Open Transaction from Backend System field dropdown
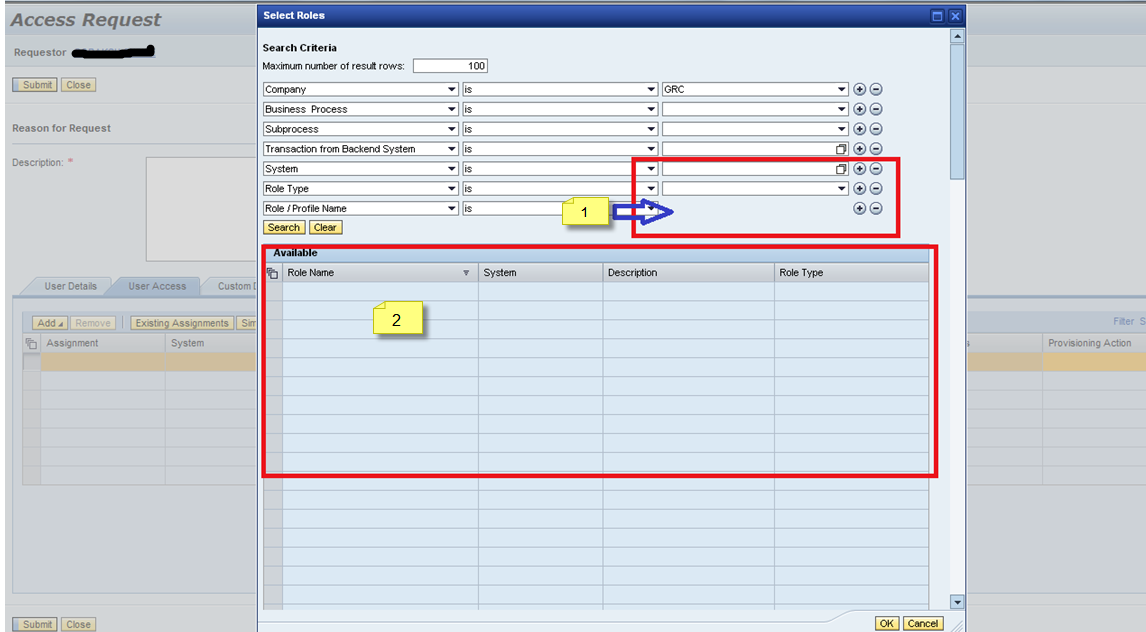 click(452, 149)
